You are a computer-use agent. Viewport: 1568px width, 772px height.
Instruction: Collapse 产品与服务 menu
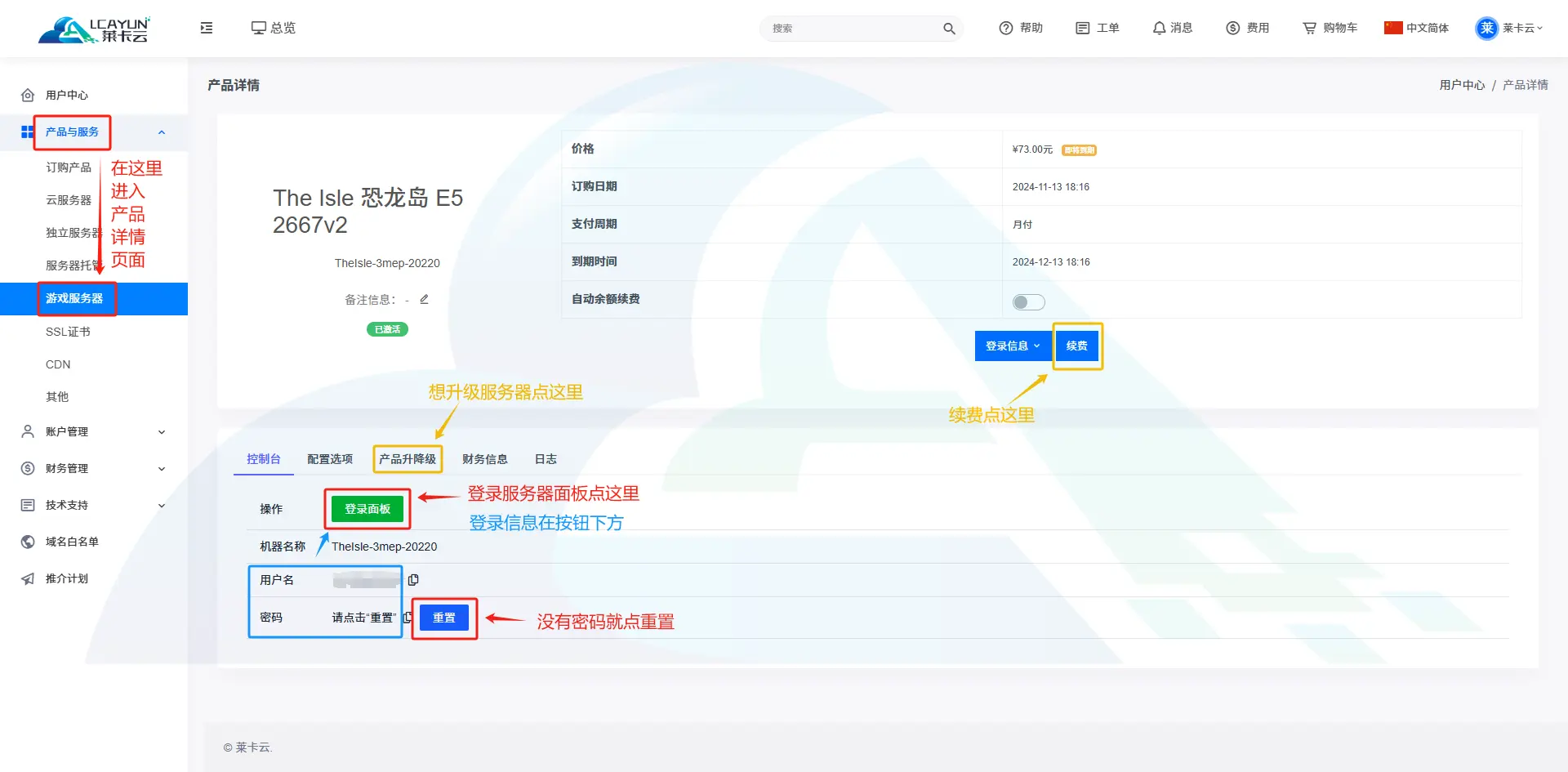94,132
